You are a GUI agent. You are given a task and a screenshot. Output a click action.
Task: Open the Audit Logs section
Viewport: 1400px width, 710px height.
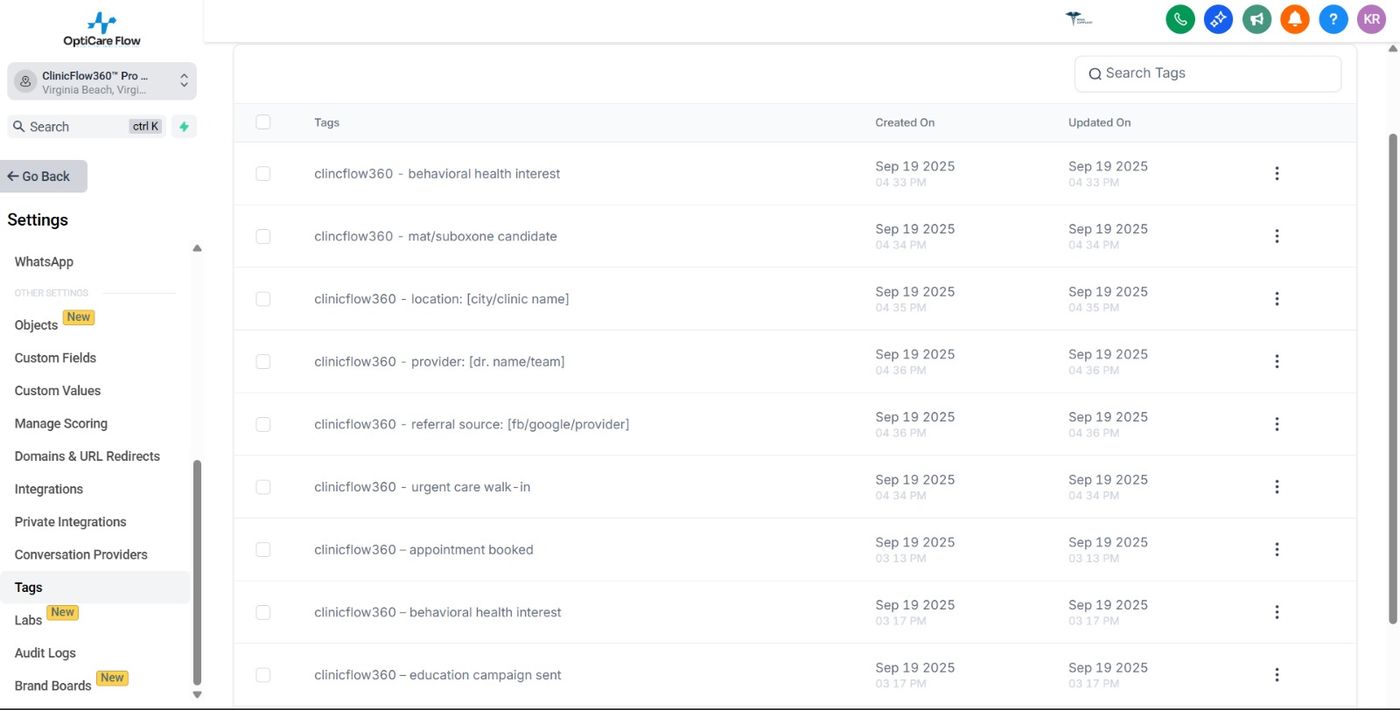click(45, 653)
